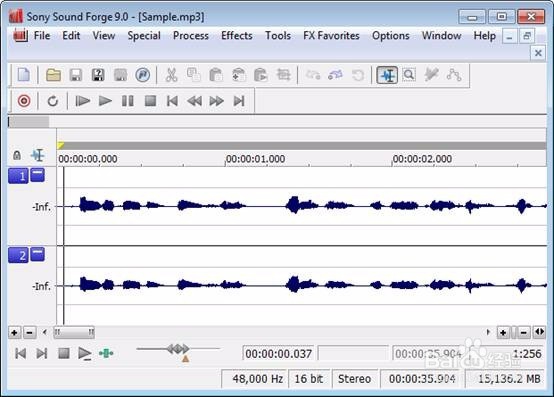This screenshot has height=397, width=554.
Task: Create a new file with New icon
Action: tap(24, 75)
